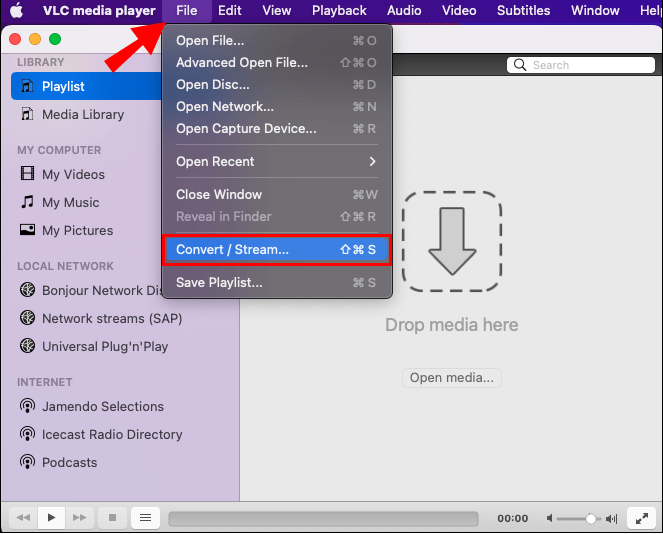663x534 pixels.
Task: Click the search magnifier icon
Action: [520, 65]
